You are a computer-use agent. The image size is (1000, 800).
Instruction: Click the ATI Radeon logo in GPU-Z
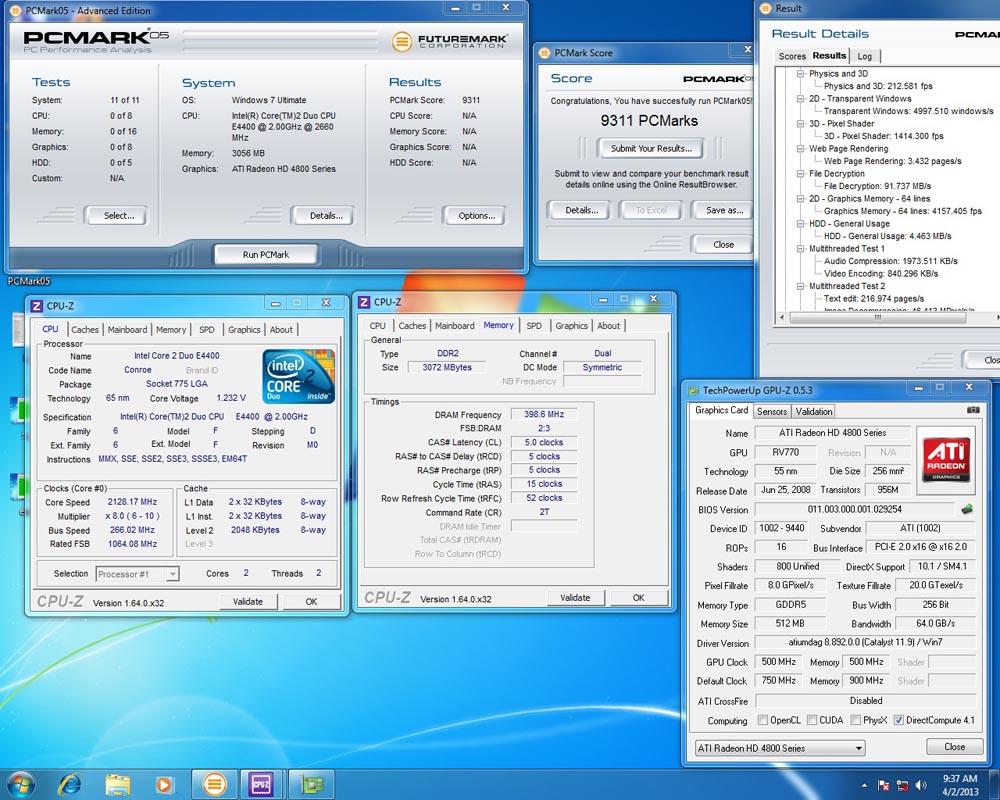pyautogui.click(x=946, y=461)
